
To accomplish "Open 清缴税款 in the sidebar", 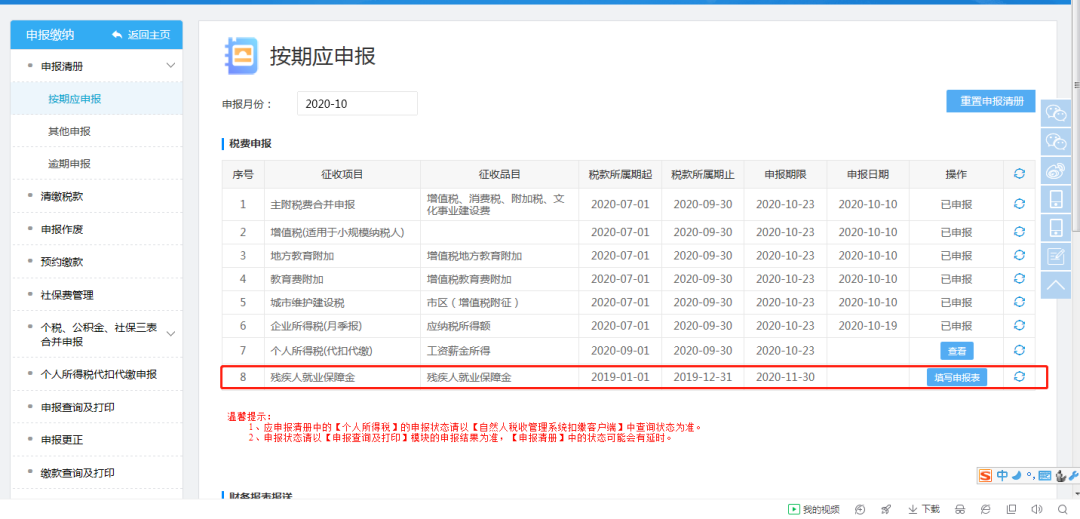I will coord(62,197).
